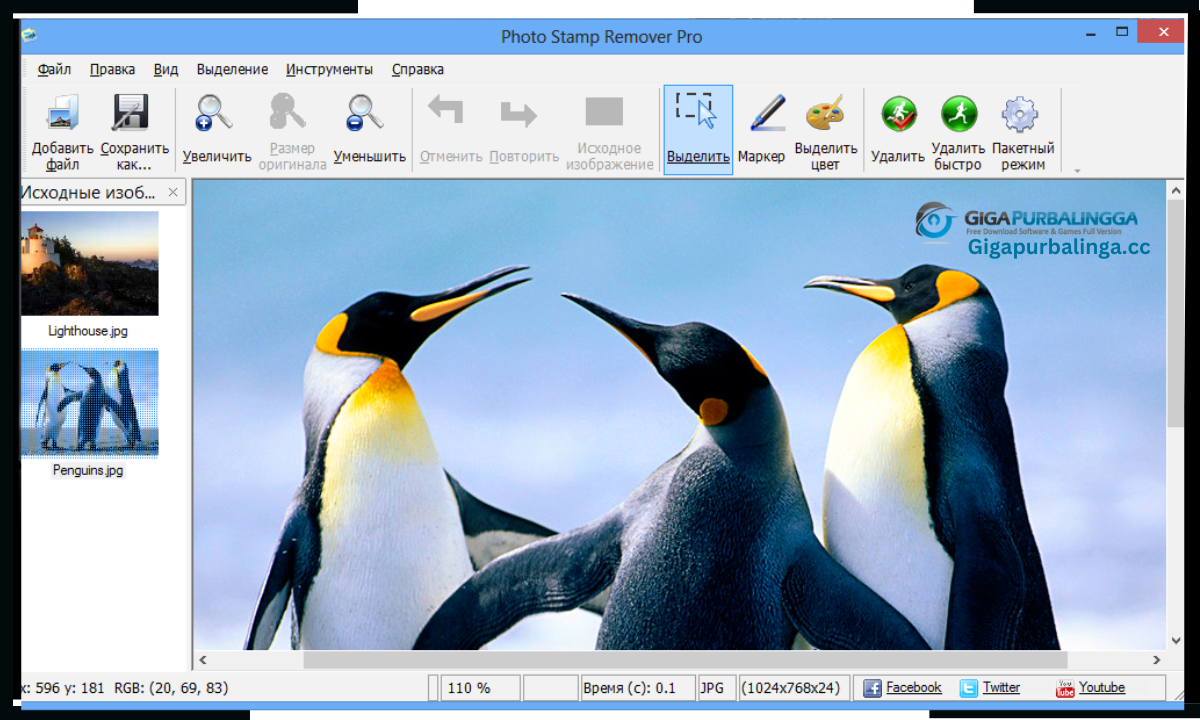Open the Выделение menu
The height and width of the screenshot is (720, 1200).
(232, 70)
